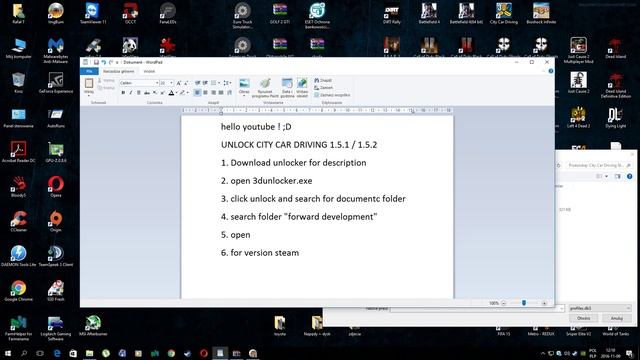Click the text line "6. for version steam"
This screenshot has height=360, width=640.
click(x=260, y=253)
